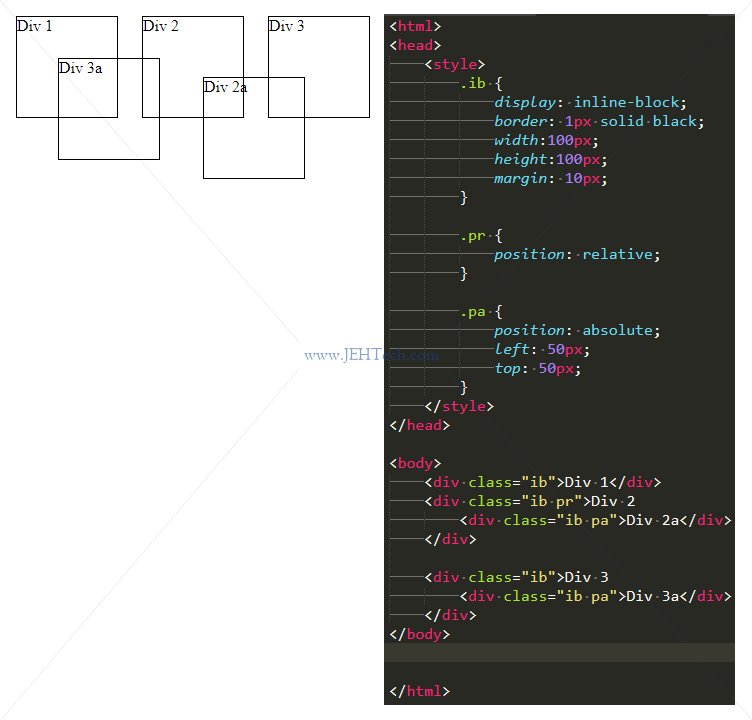
Task: Click the code line 'class="ib pr">Div 2'
Action: coord(529,501)
